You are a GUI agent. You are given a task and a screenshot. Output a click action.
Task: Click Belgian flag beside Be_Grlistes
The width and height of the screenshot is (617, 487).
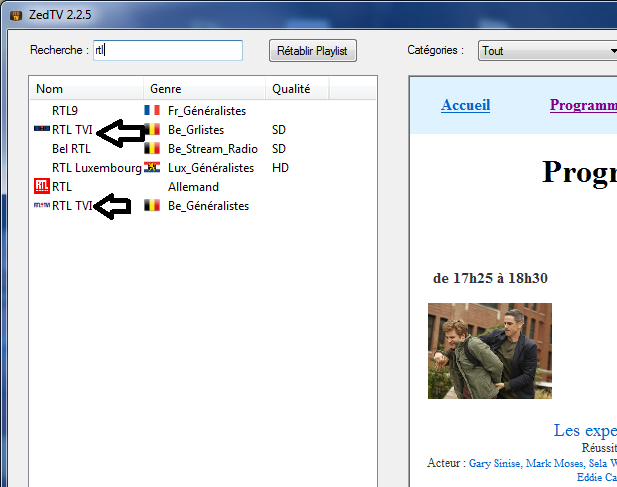[x=153, y=129]
